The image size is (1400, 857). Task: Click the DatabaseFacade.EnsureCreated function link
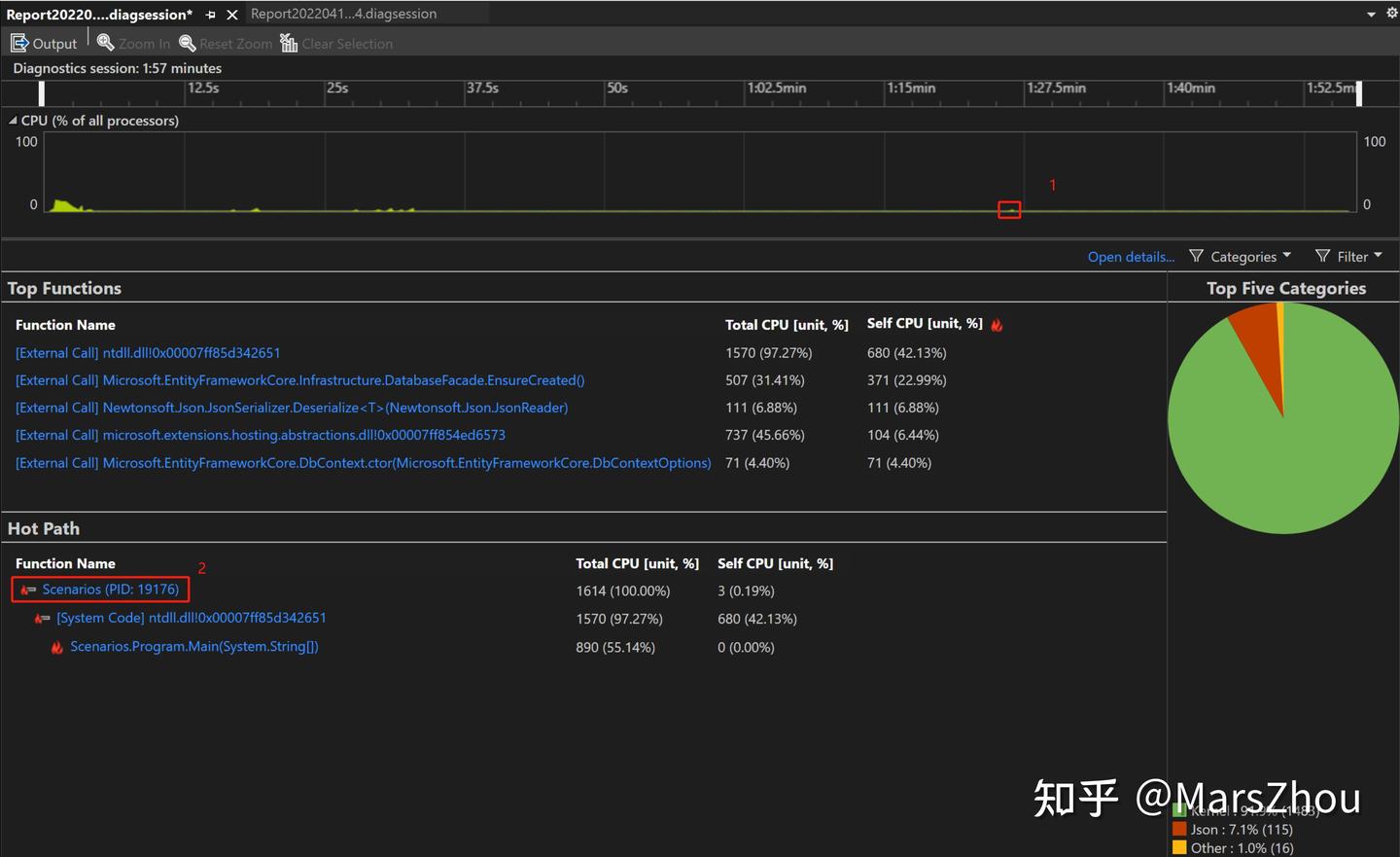tap(299, 380)
